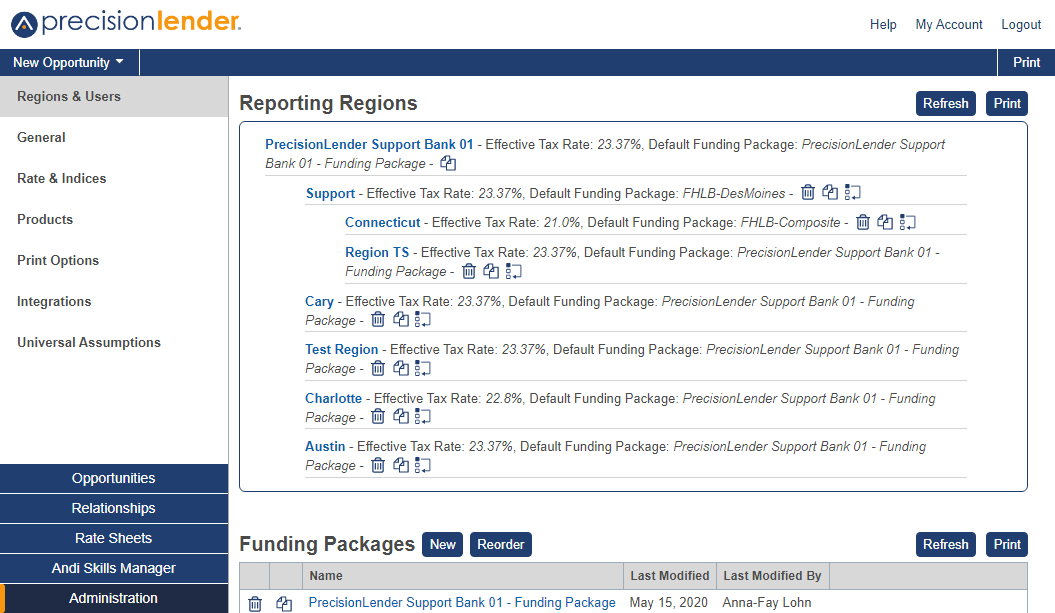
Task: Refresh the Reporting Regions list
Action: [945, 104]
